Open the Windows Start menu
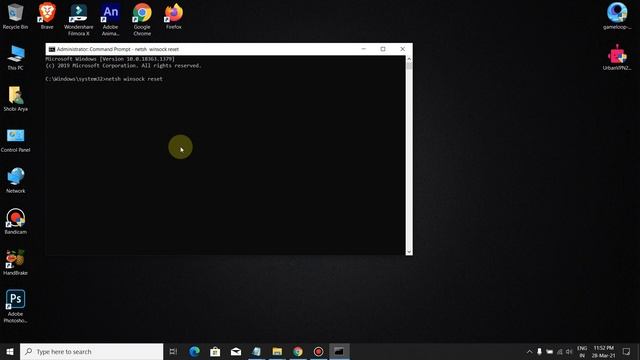The width and height of the screenshot is (640, 360). [10, 351]
